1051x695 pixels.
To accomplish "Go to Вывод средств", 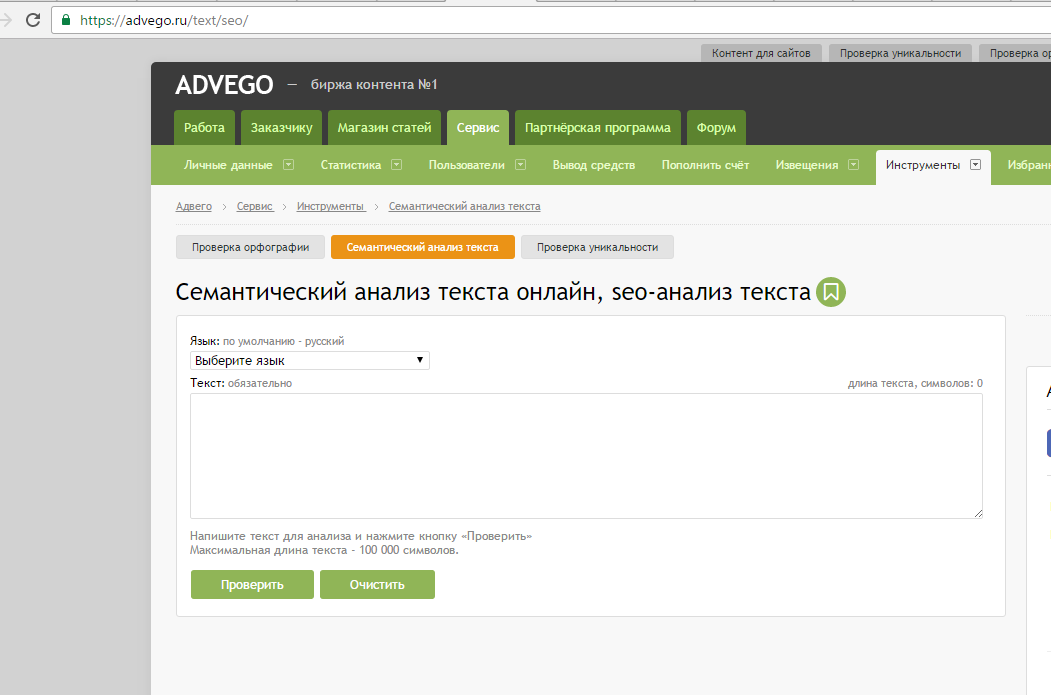I will [594, 165].
